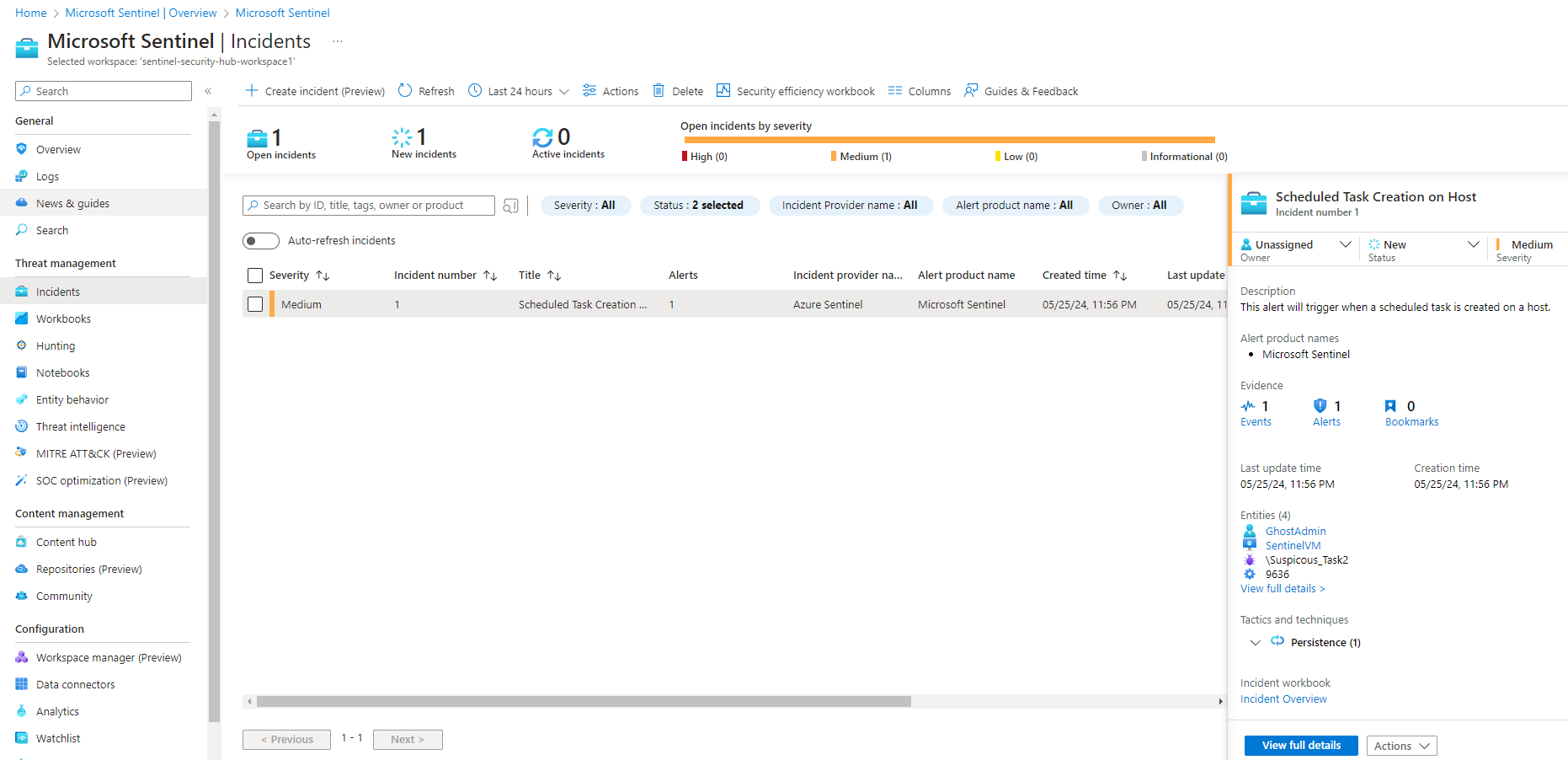Open the Repositories (Preview) menu item
Screen dimensions: 1568x760
click(88, 569)
